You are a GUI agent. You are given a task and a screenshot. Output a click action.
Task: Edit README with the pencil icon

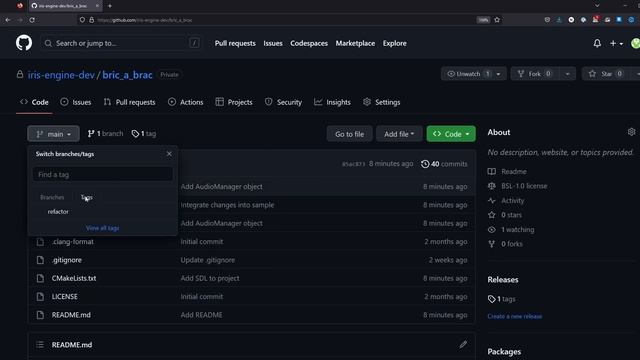[x=463, y=345]
